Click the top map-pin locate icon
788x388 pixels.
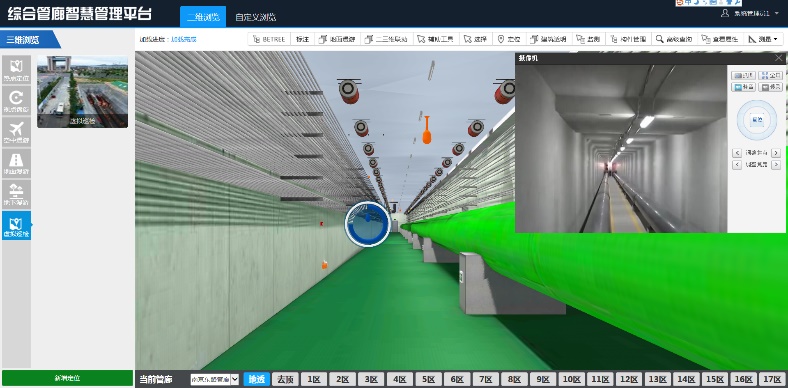(17, 69)
